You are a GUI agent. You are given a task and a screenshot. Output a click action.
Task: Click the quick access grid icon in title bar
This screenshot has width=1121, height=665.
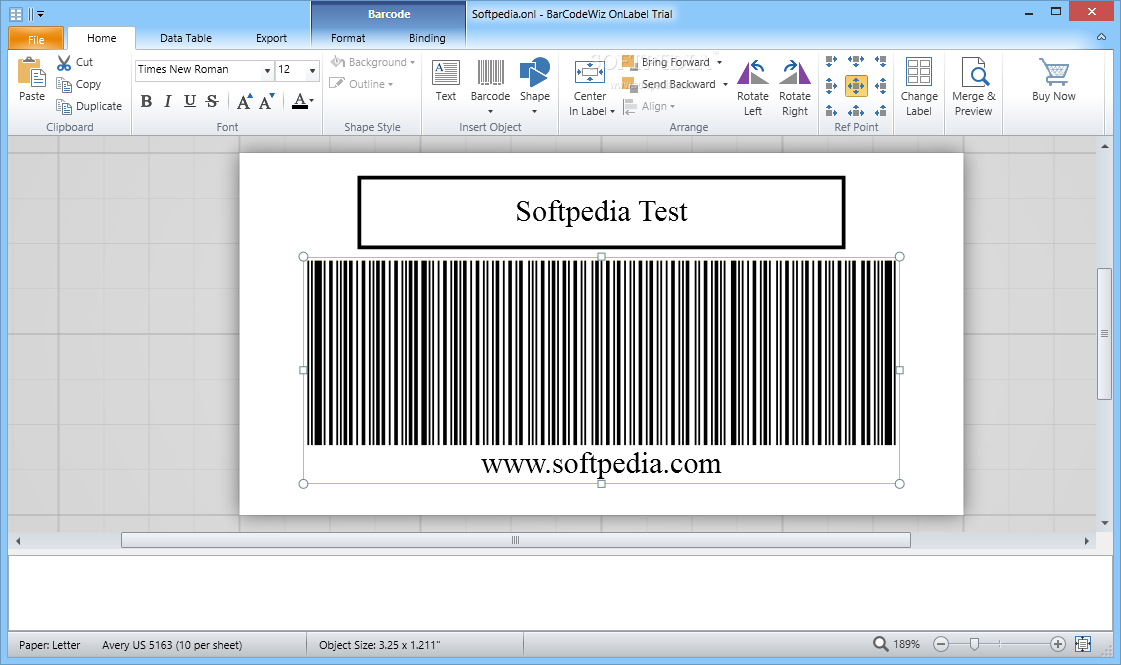tap(16, 14)
